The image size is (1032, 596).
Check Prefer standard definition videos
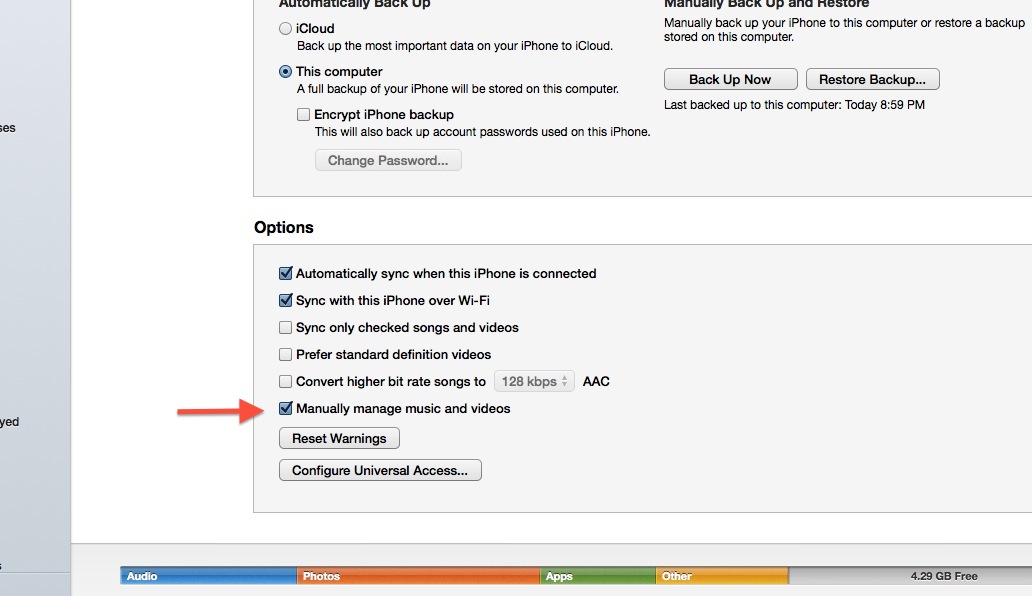286,355
